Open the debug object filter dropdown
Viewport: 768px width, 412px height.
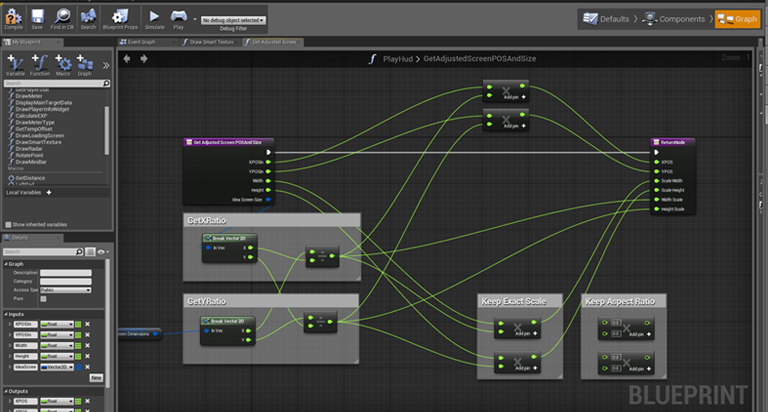click(233, 20)
